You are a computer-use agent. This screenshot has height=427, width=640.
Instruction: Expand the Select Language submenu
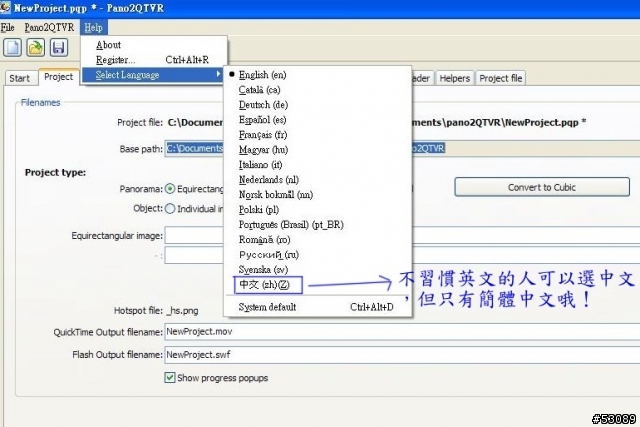(153, 75)
